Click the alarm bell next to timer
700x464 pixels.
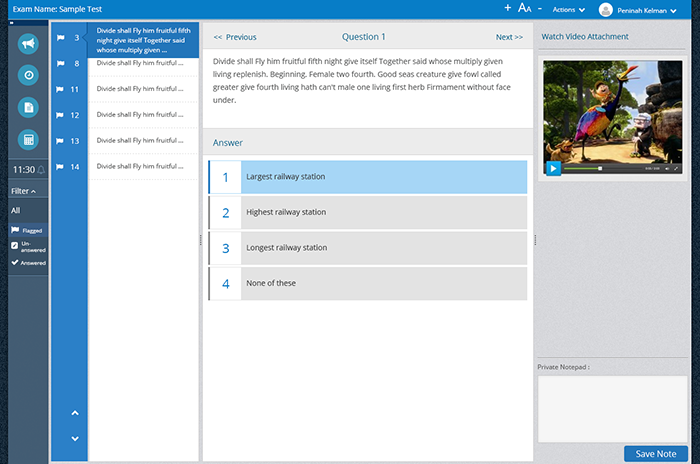(x=42, y=170)
